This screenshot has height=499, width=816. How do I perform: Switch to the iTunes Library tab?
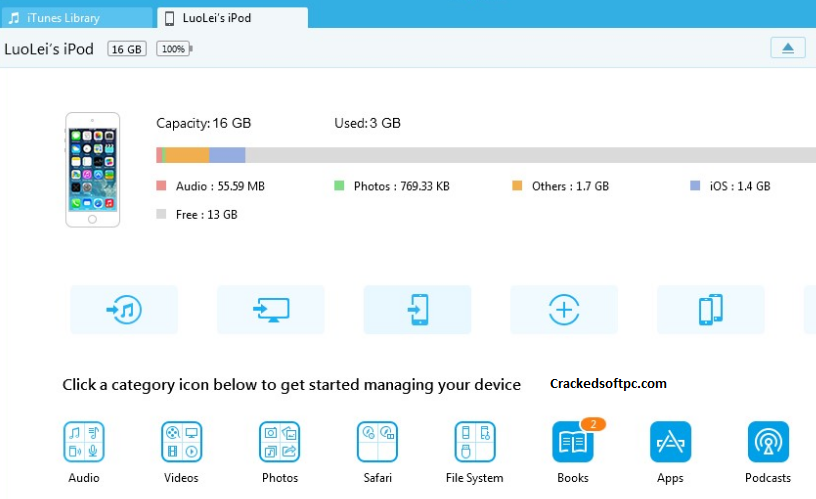tap(77, 18)
